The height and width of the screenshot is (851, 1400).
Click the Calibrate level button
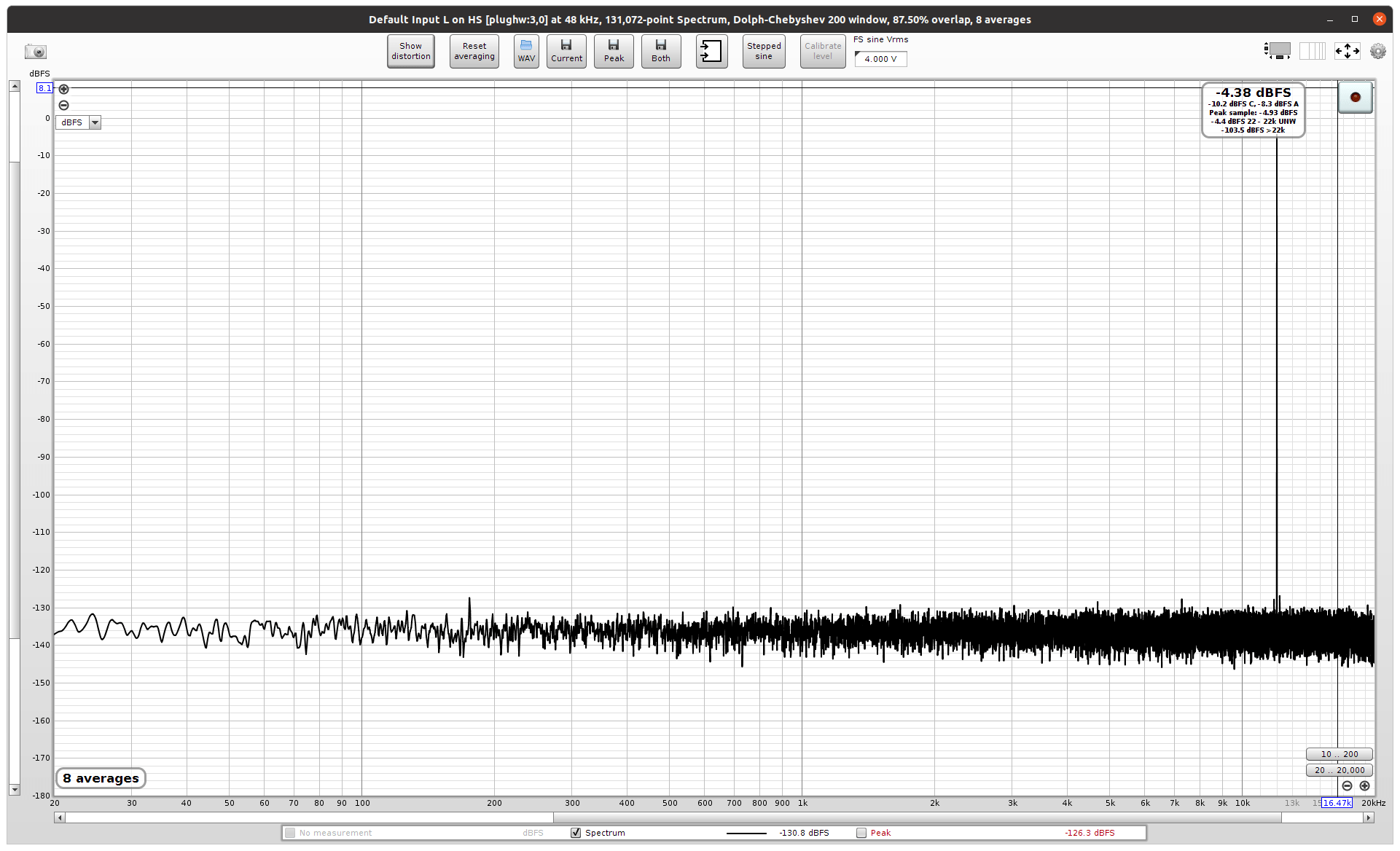[823, 51]
